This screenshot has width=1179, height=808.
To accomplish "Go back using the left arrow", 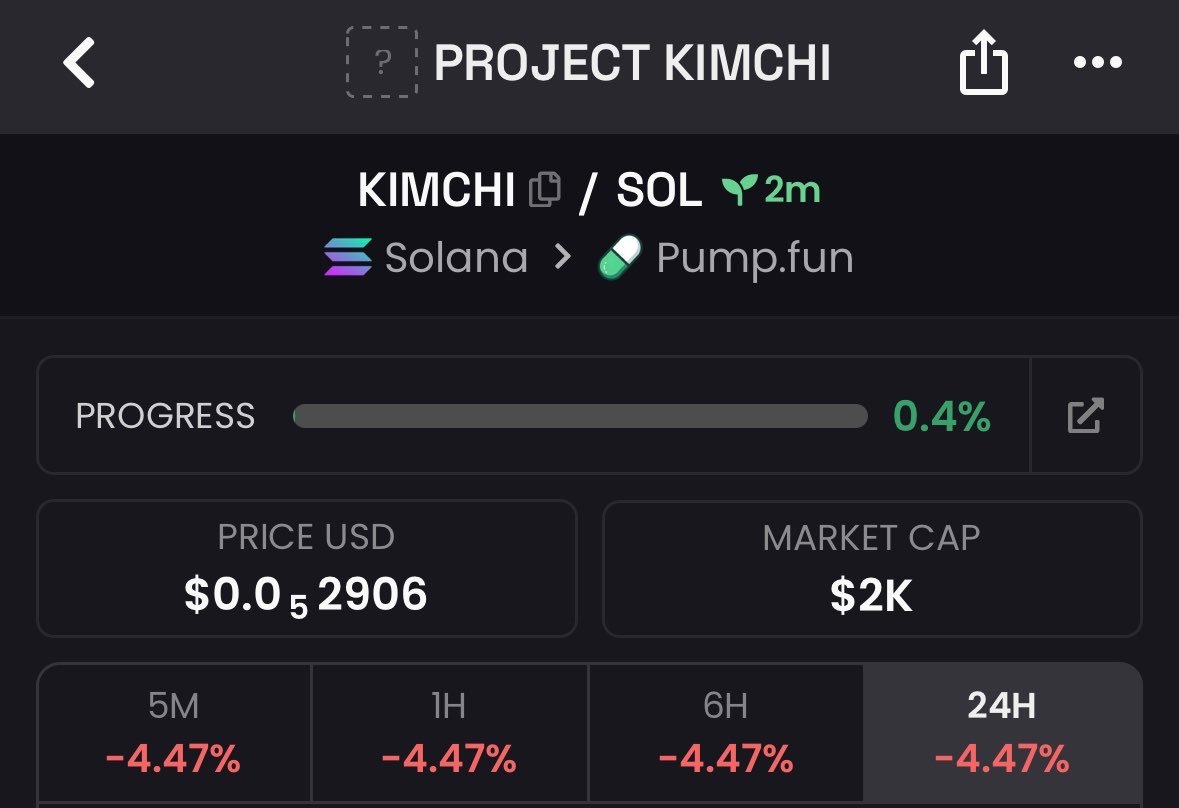I will click(79, 63).
